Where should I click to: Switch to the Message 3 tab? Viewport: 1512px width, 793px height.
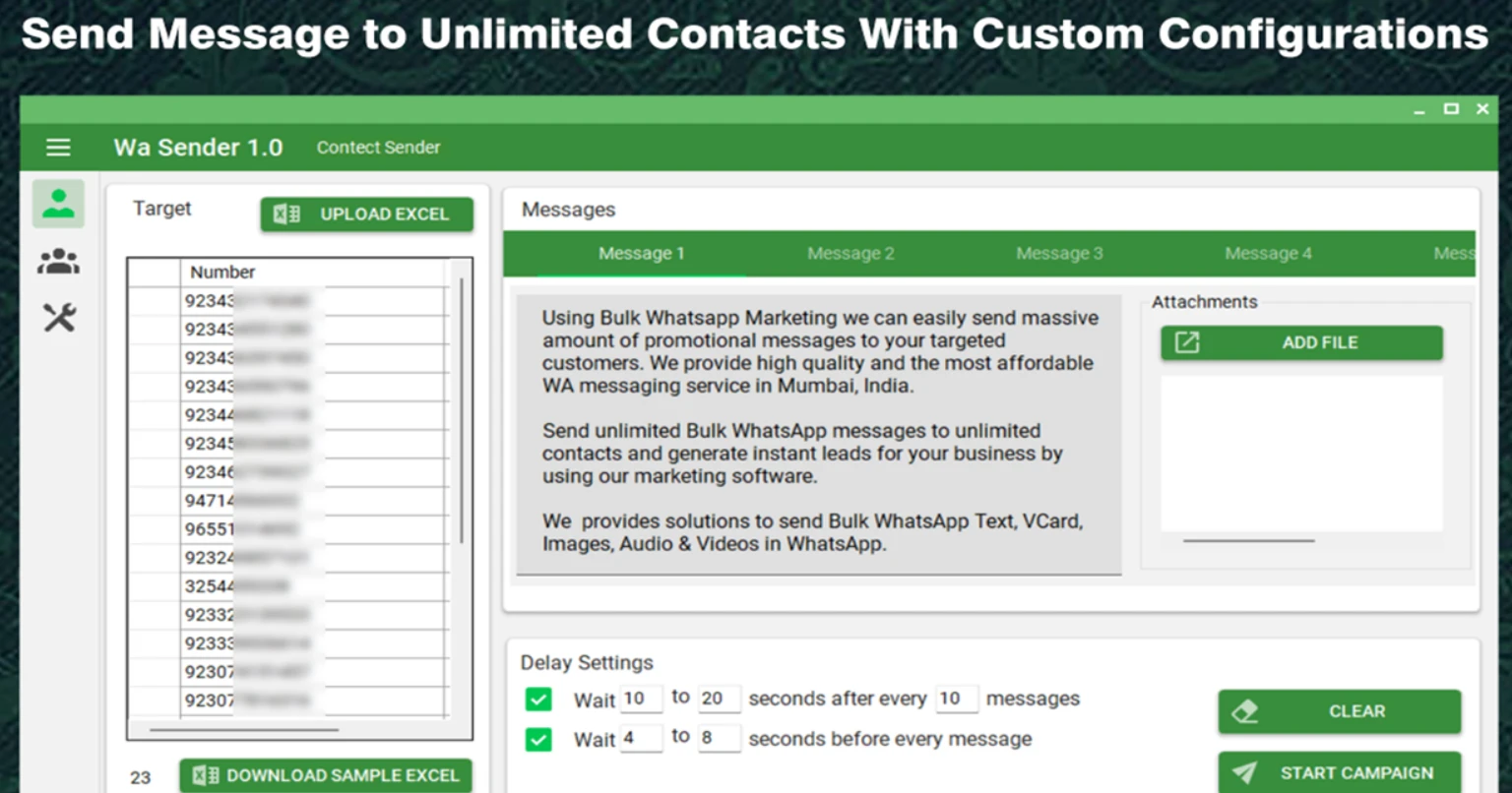1059,254
